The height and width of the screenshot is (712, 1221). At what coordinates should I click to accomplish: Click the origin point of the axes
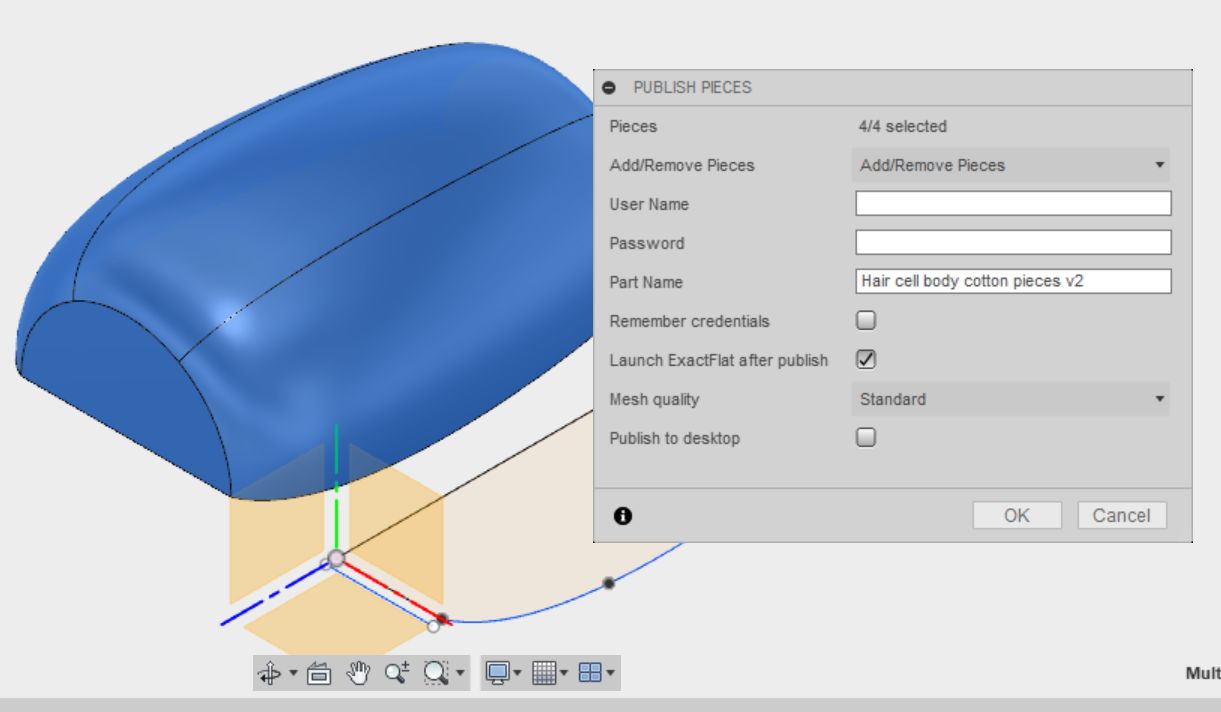pyautogui.click(x=336, y=558)
